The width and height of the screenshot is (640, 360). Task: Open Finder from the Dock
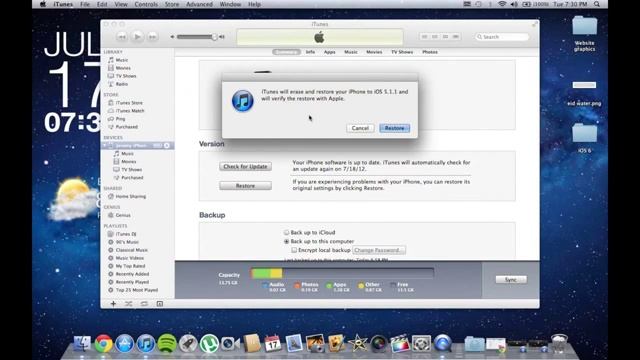(82, 343)
